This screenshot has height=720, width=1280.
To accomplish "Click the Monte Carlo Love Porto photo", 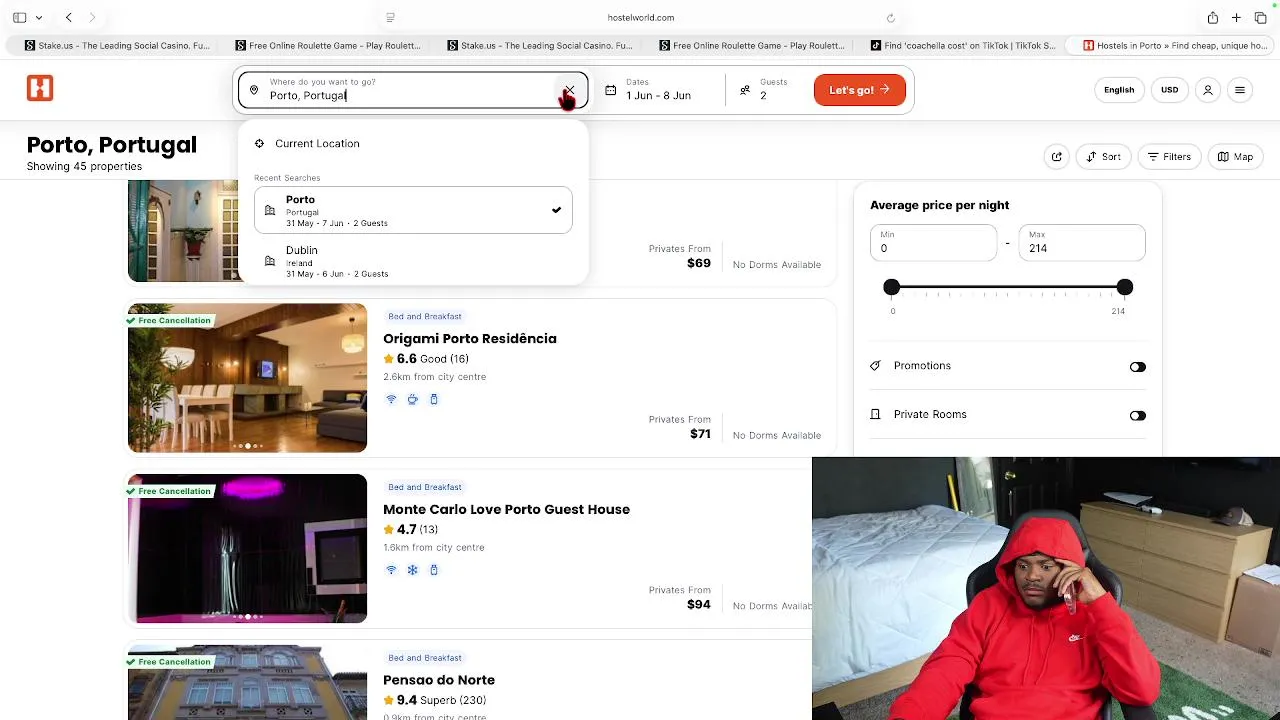I will coord(247,549).
